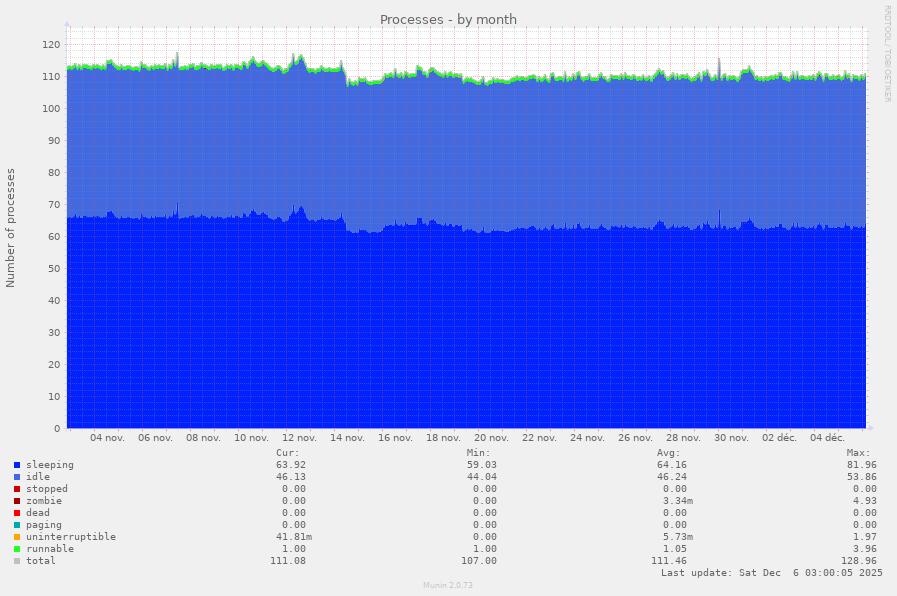Click the orange uninterruptible legend swatch
The image size is (897, 596).
[17, 537]
